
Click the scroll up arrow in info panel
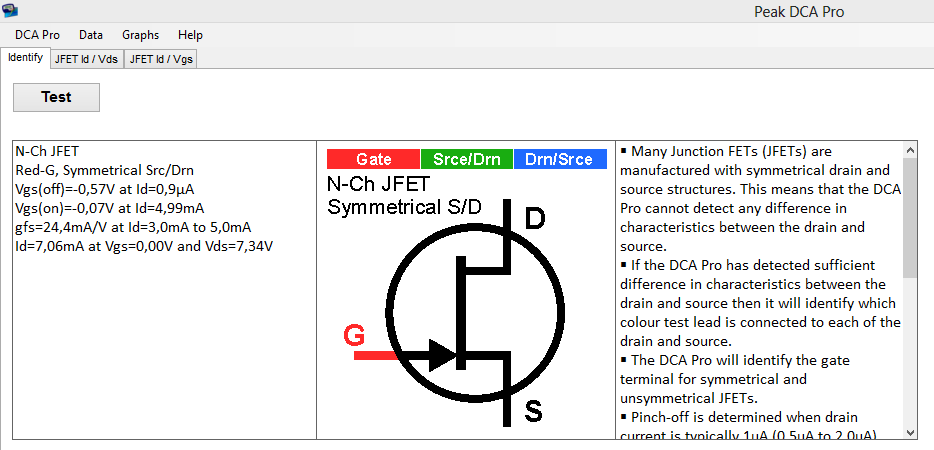[910, 150]
